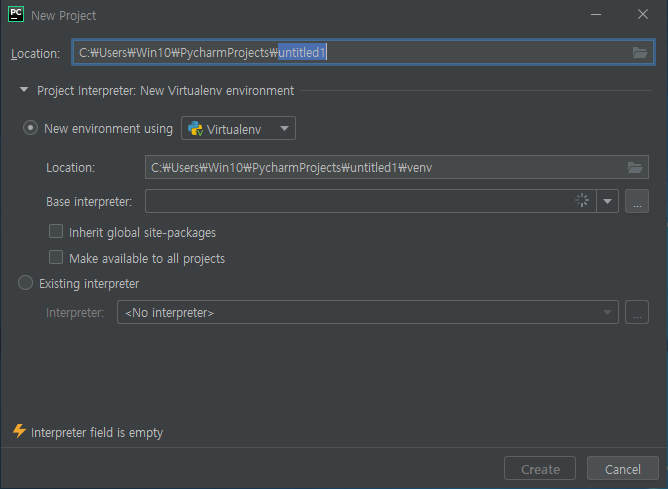Click the Cancel button
Image resolution: width=668 pixels, height=489 pixels.
click(x=622, y=469)
